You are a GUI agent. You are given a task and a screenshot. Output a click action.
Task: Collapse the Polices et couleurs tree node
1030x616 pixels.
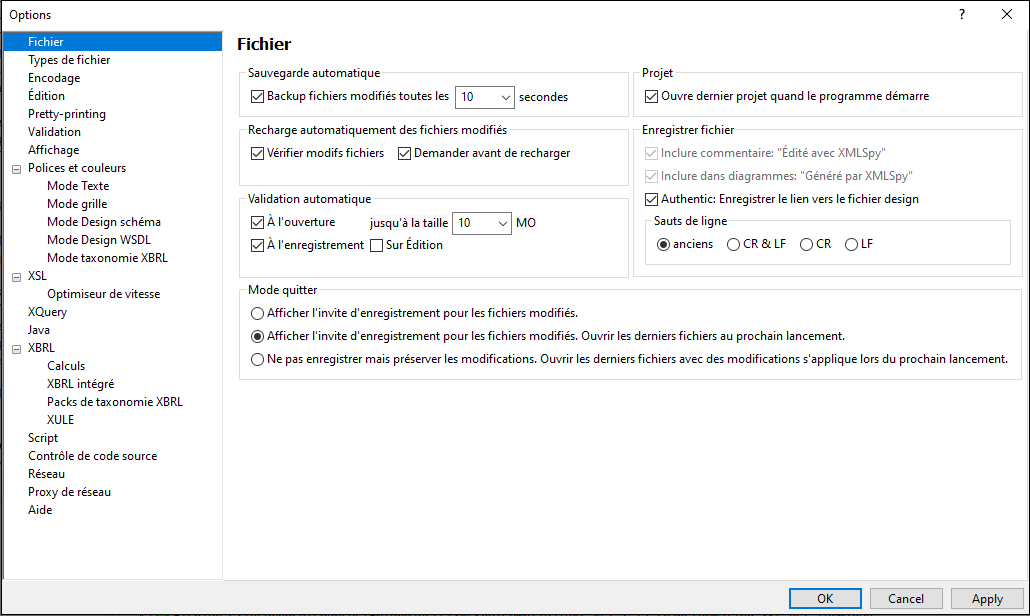click(16, 168)
